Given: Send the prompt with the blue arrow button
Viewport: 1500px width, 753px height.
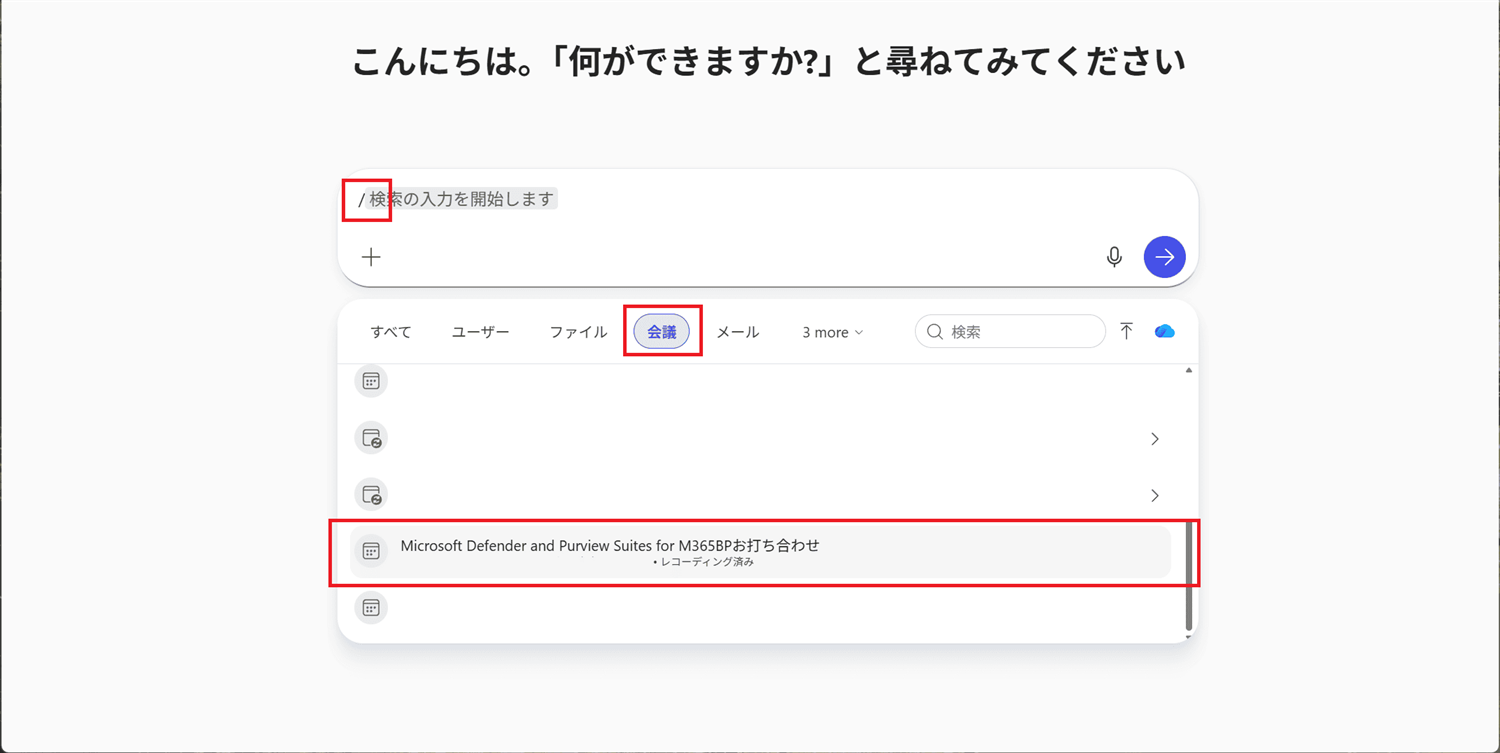Looking at the screenshot, I should [1165, 257].
